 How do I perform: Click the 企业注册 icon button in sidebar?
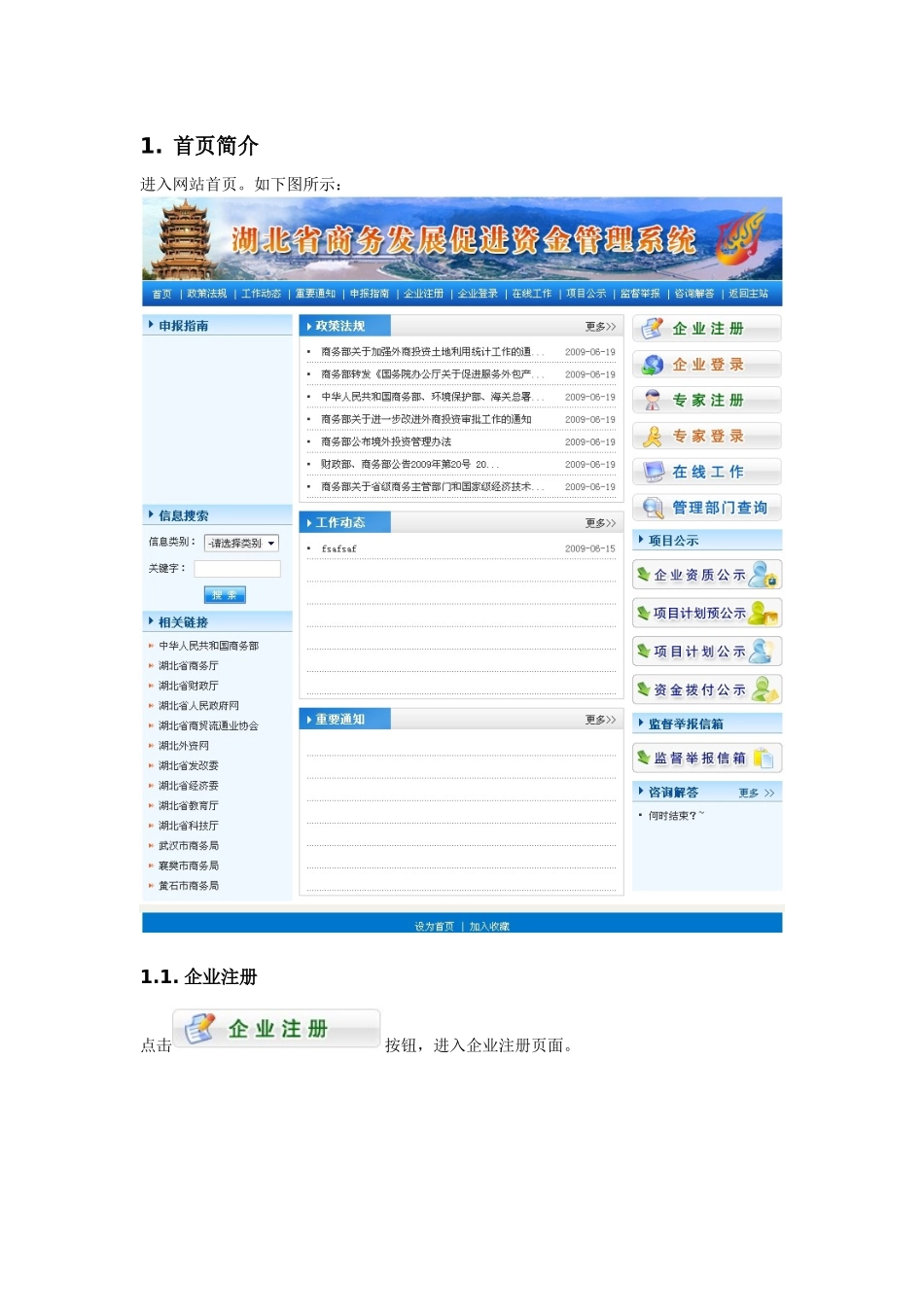tap(707, 329)
